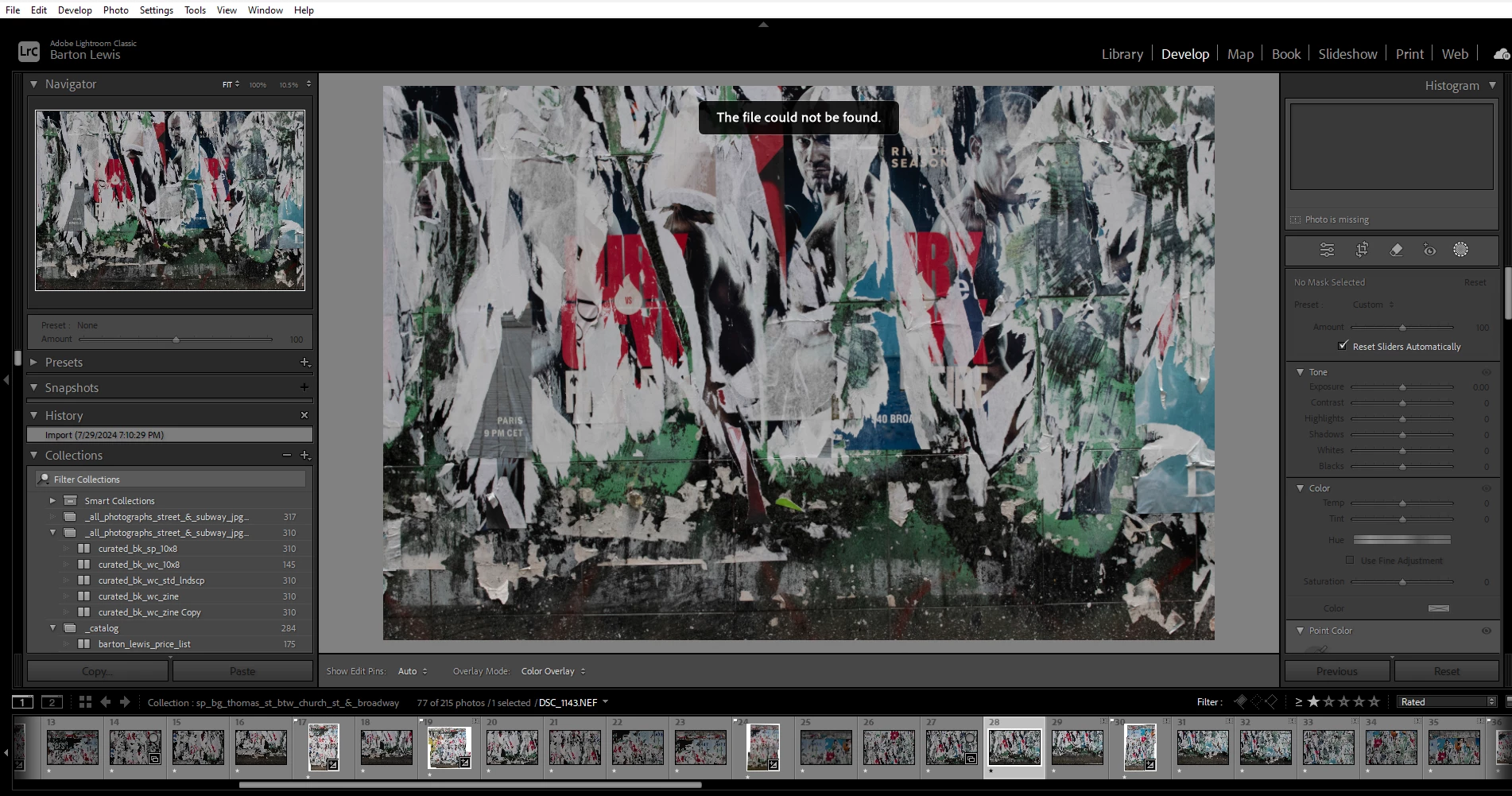The image size is (1512, 796).
Task: Create a new snapshot with plus icon
Action: point(304,387)
